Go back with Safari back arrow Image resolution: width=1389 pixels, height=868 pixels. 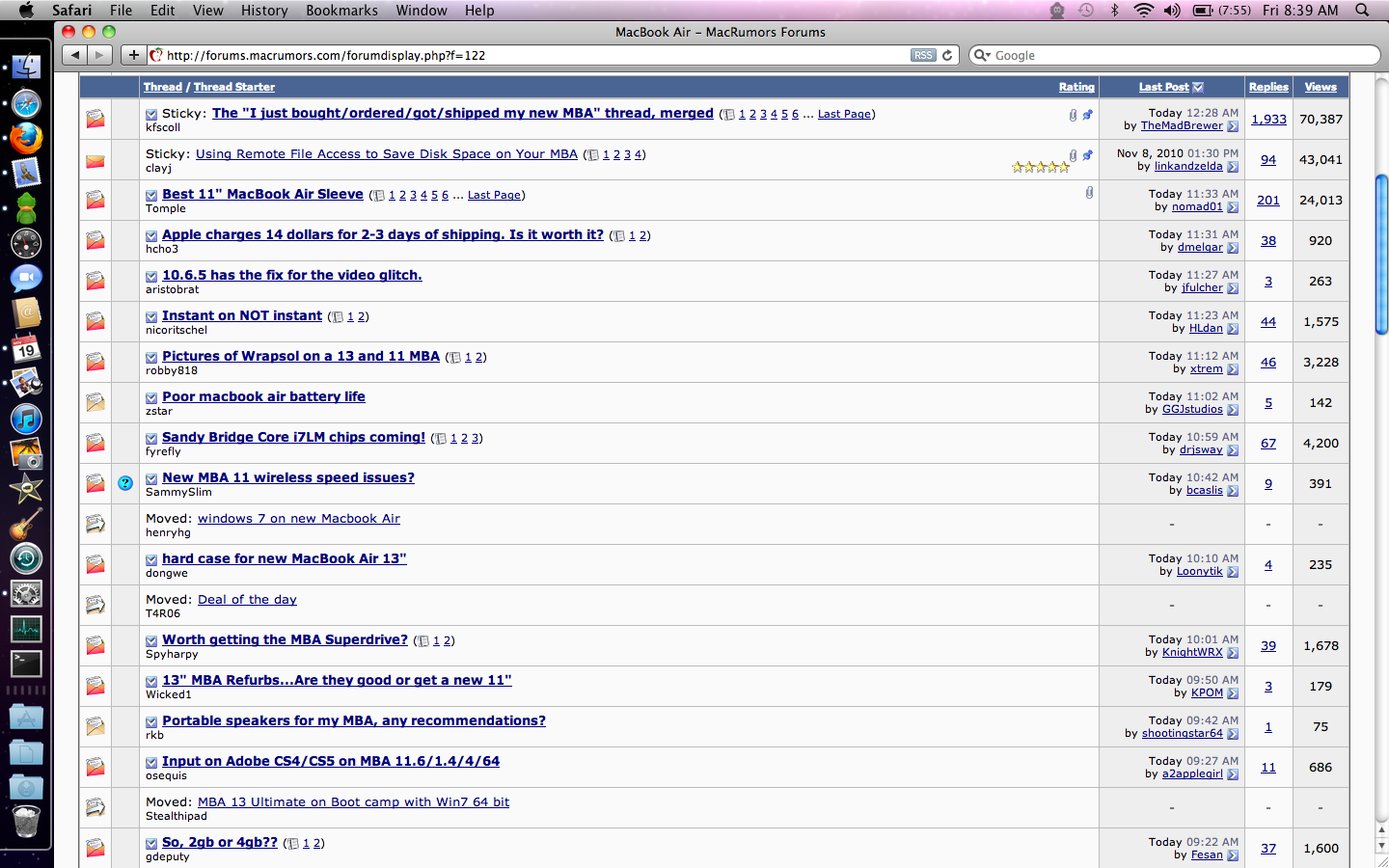click(75, 55)
